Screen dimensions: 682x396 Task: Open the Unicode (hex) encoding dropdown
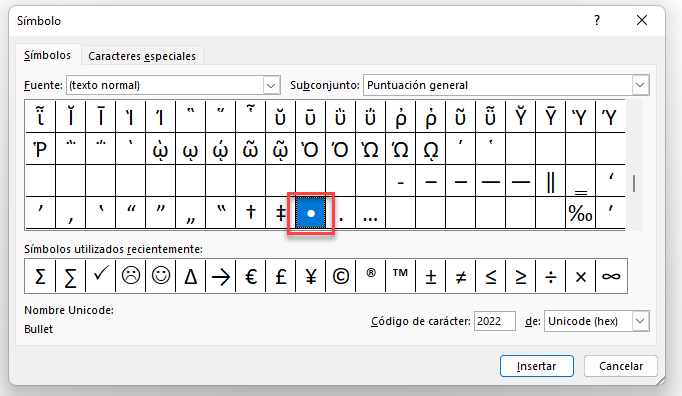coord(640,321)
